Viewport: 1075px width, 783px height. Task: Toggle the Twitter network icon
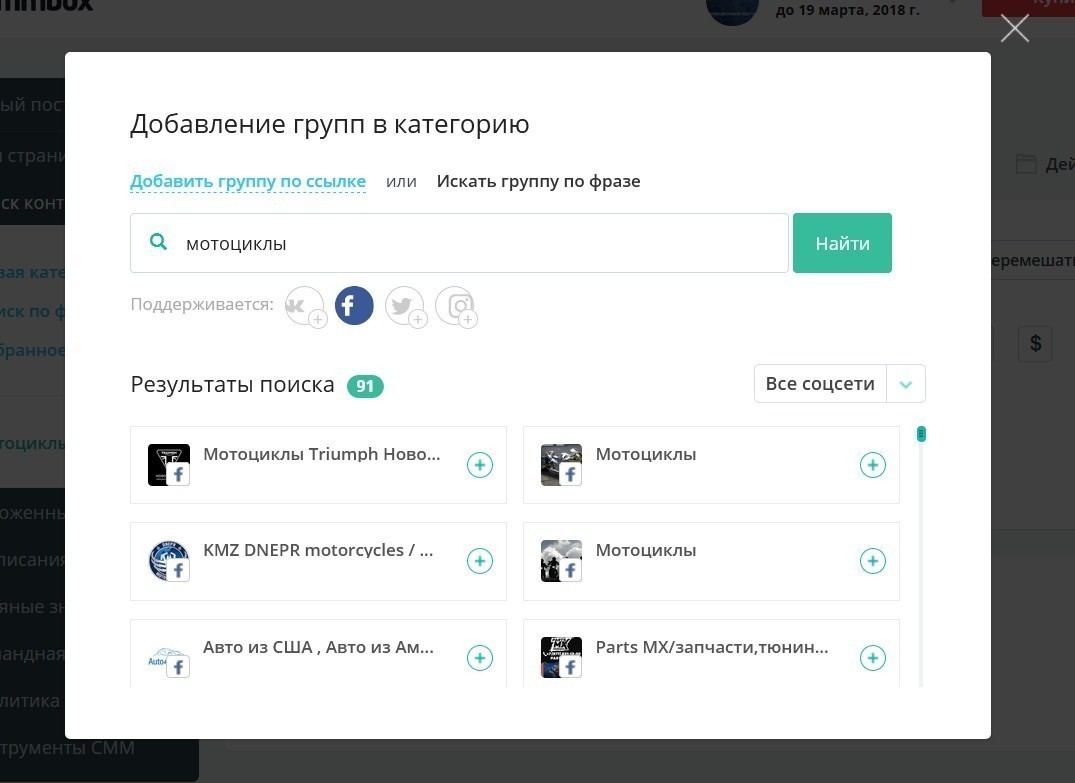click(x=405, y=306)
